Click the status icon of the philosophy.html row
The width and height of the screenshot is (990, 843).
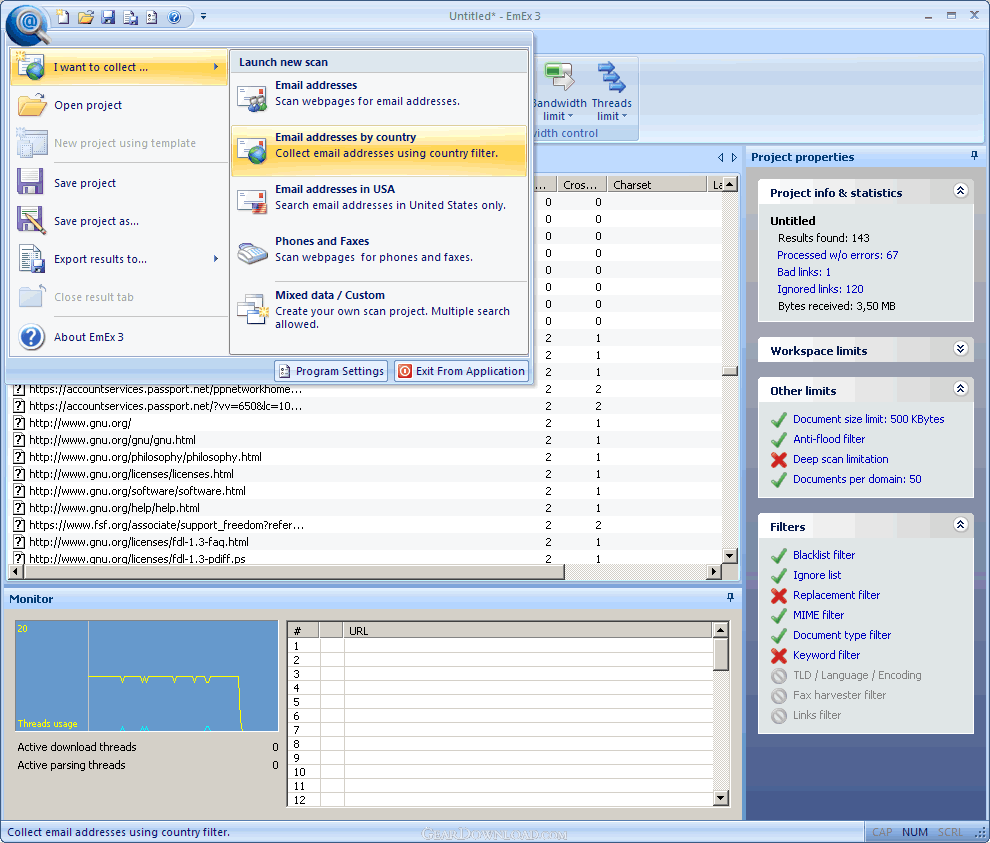(20, 457)
